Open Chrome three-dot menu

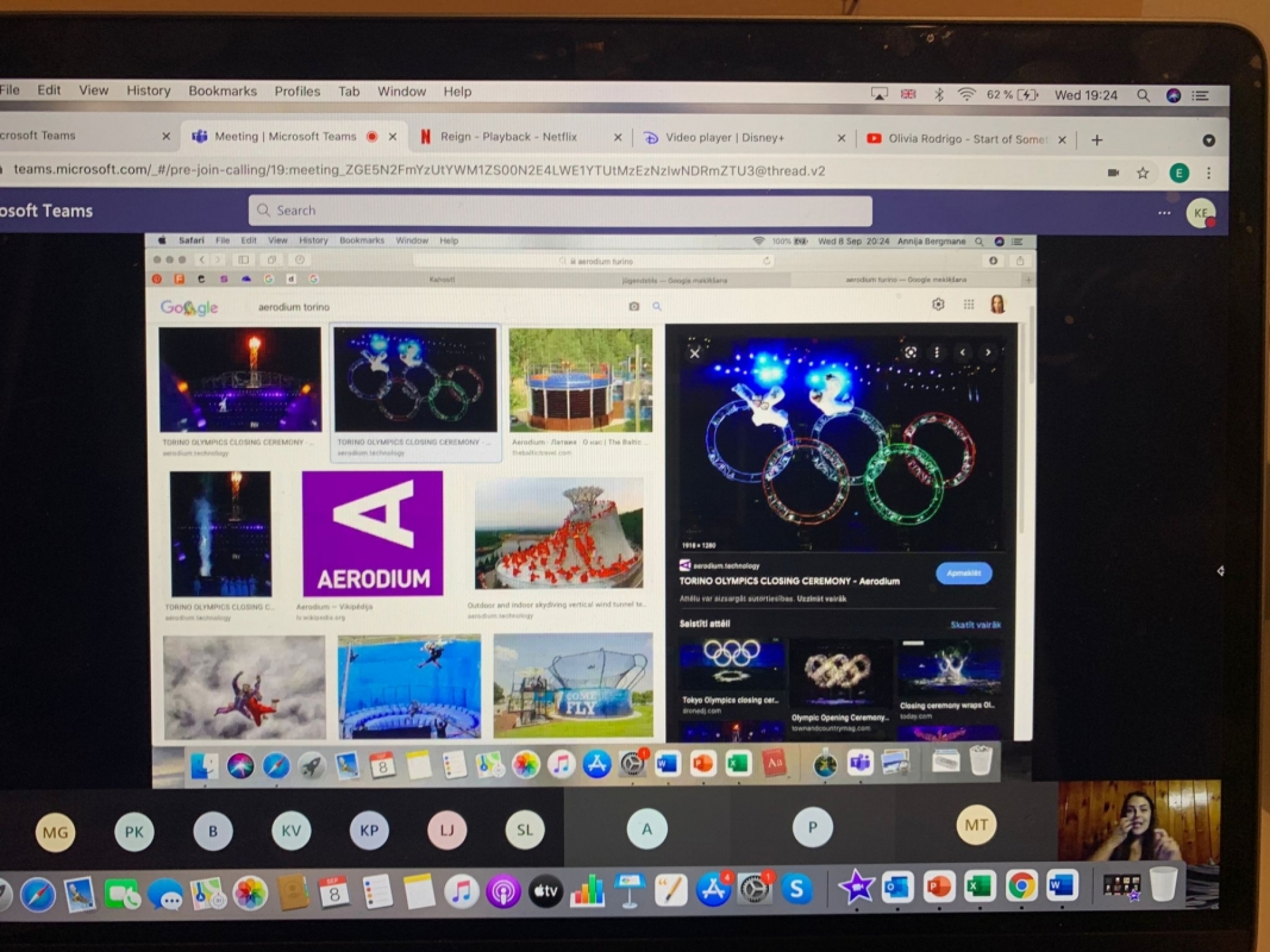pyautogui.click(x=1208, y=173)
